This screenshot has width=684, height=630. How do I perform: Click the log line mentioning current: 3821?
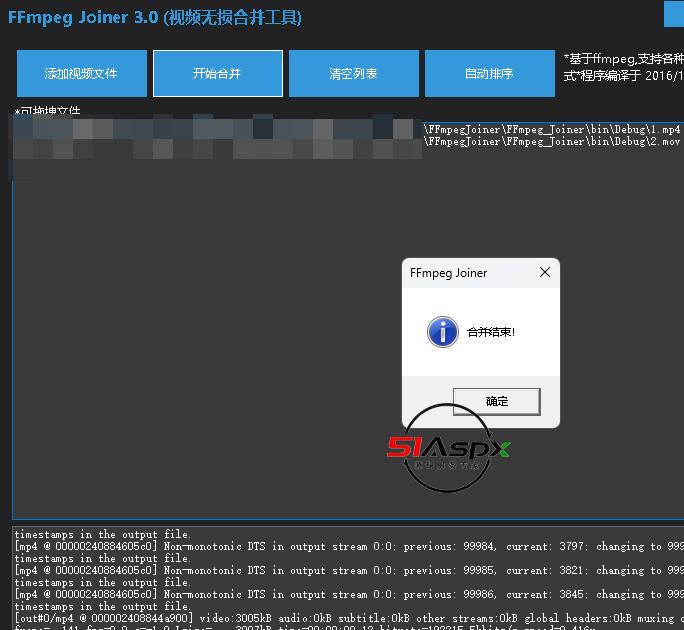pos(349,570)
